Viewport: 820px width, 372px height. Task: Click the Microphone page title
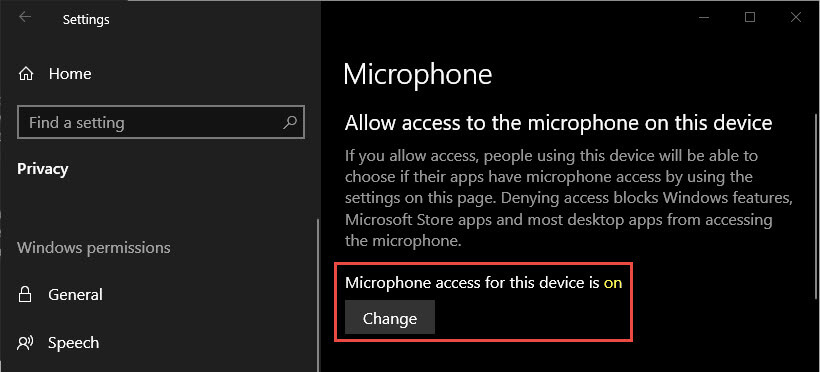point(417,75)
